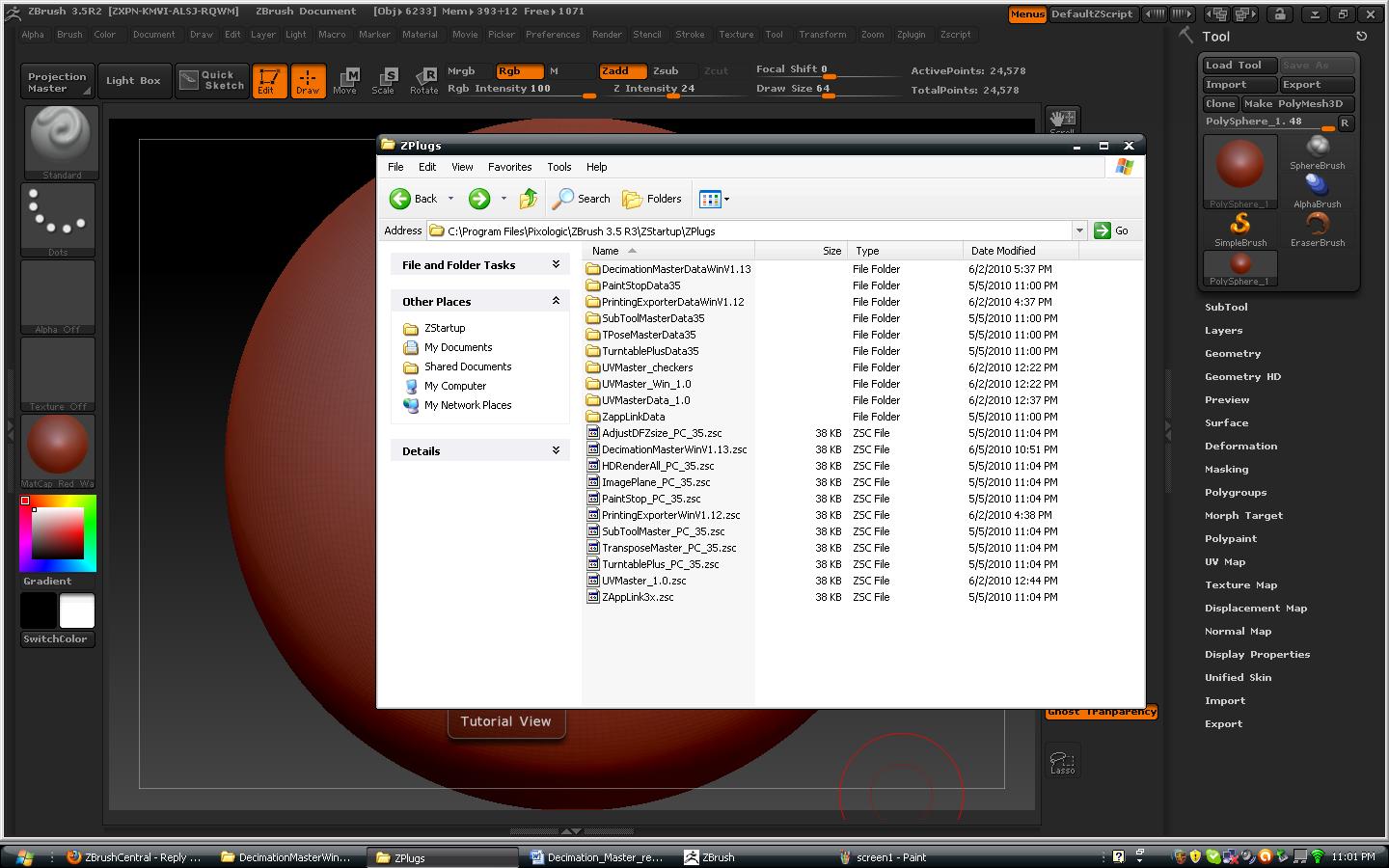Toggle the Mrgb mode button
Viewport: 1389px width, 868px height.
[x=469, y=71]
